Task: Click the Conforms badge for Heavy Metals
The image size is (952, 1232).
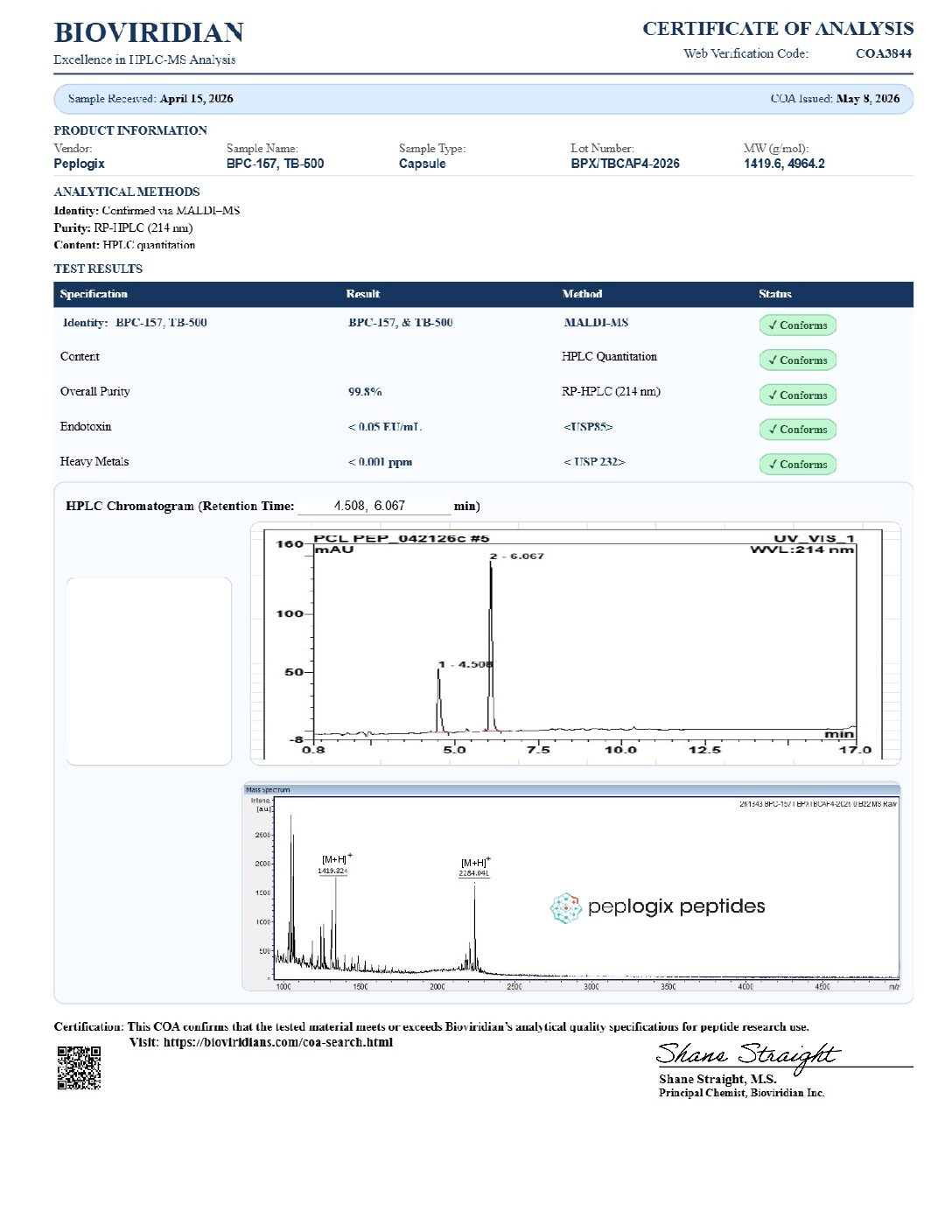Action: [x=797, y=464]
